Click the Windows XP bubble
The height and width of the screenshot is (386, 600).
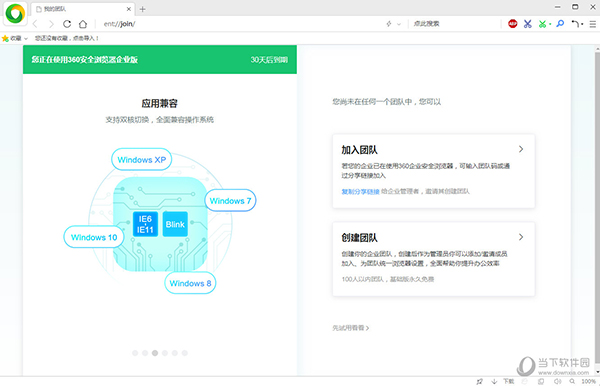[x=142, y=160]
